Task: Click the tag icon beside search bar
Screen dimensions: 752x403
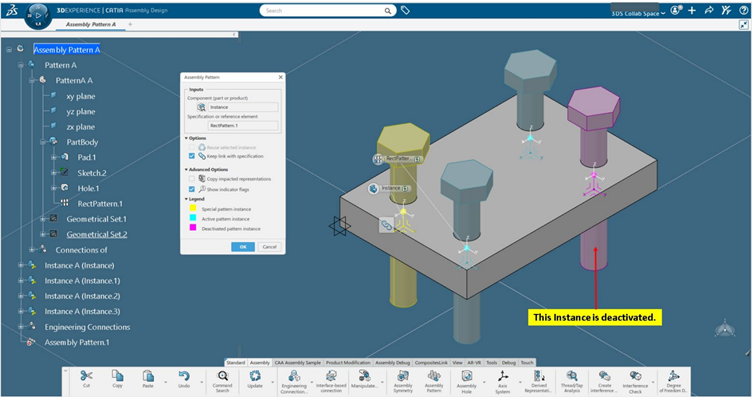Action: click(x=405, y=10)
